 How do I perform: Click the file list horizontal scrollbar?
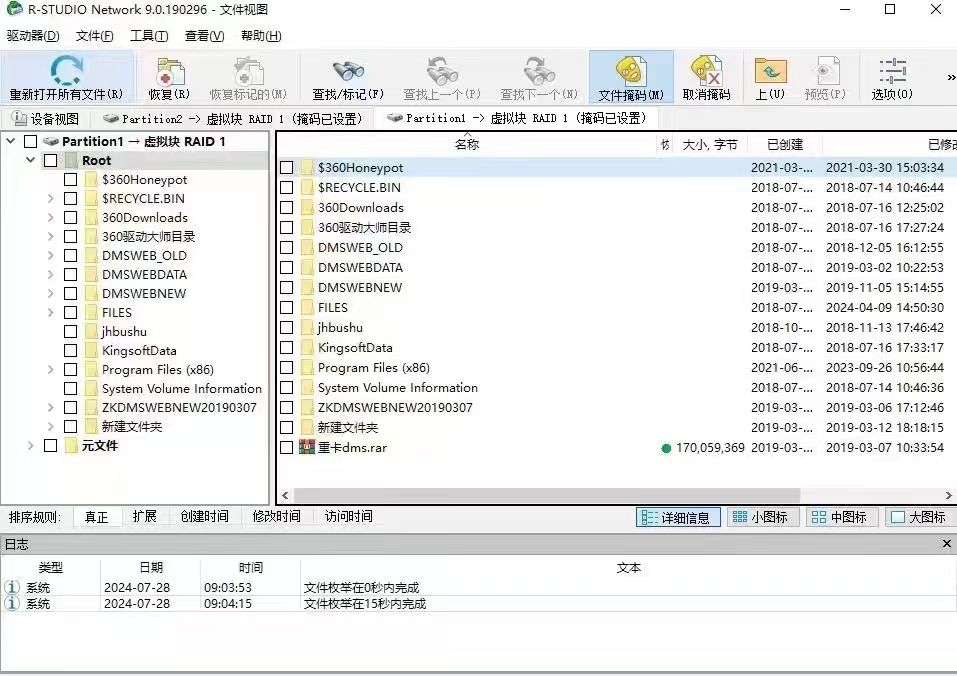(x=547, y=495)
